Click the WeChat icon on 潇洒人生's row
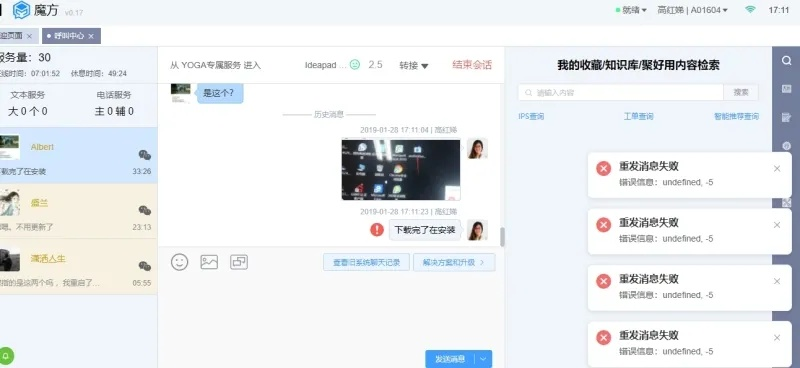The width and height of the screenshot is (800, 368). pos(145,266)
